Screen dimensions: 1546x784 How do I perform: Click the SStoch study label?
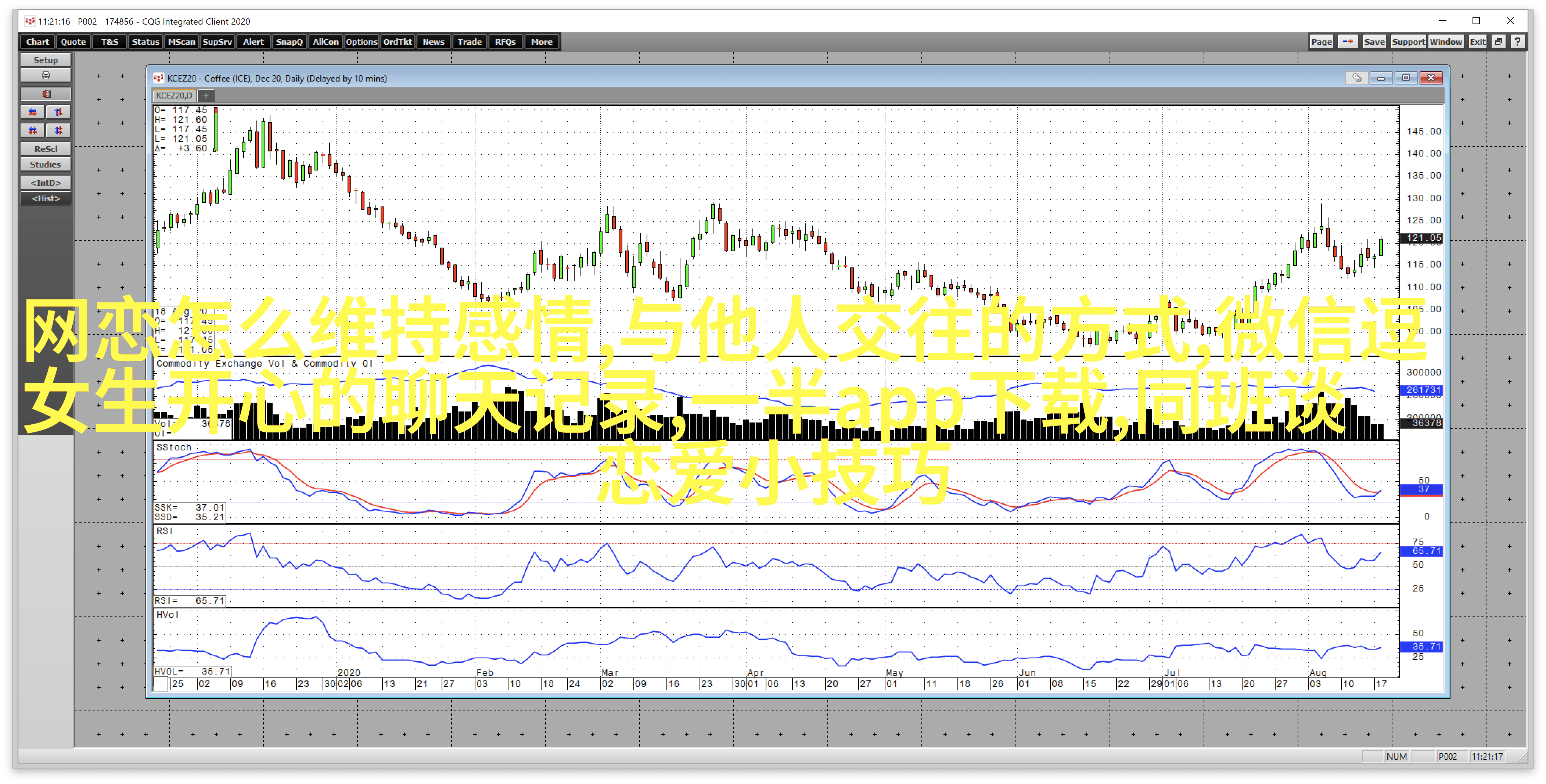click(x=173, y=447)
